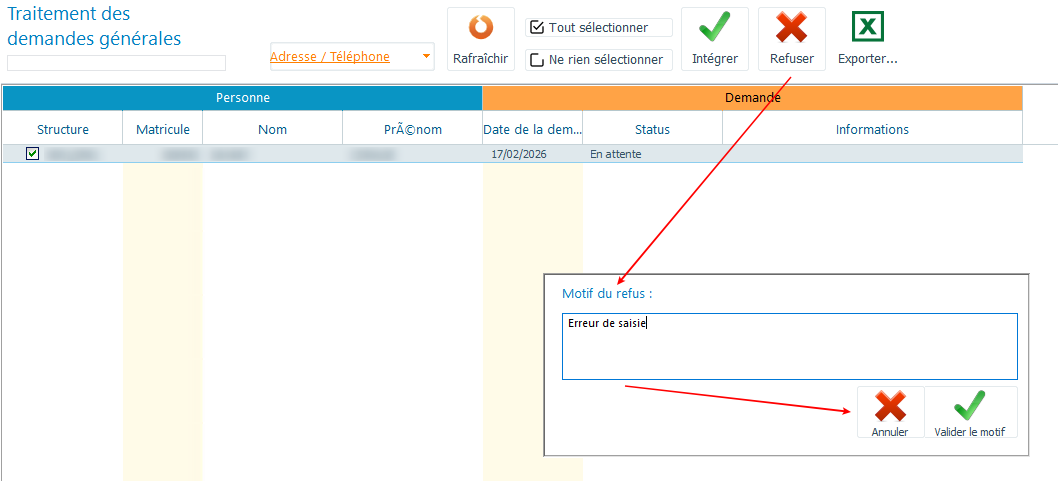Image resolution: width=1058 pixels, height=481 pixels.
Task: Click the Date de la demande header
Action: [532, 130]
